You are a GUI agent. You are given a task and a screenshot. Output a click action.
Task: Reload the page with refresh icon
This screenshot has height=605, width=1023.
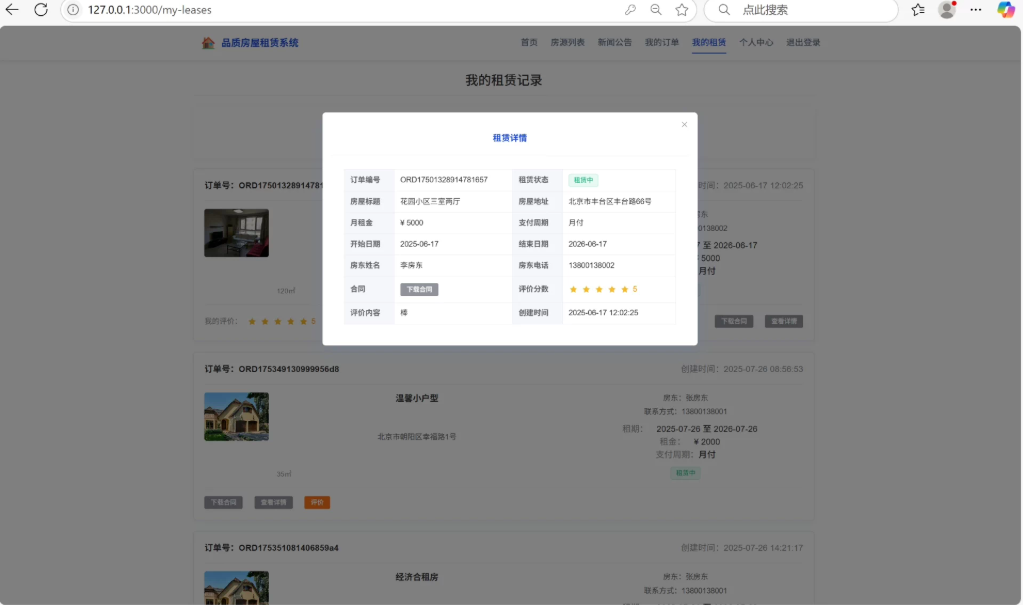coord(41,10)
